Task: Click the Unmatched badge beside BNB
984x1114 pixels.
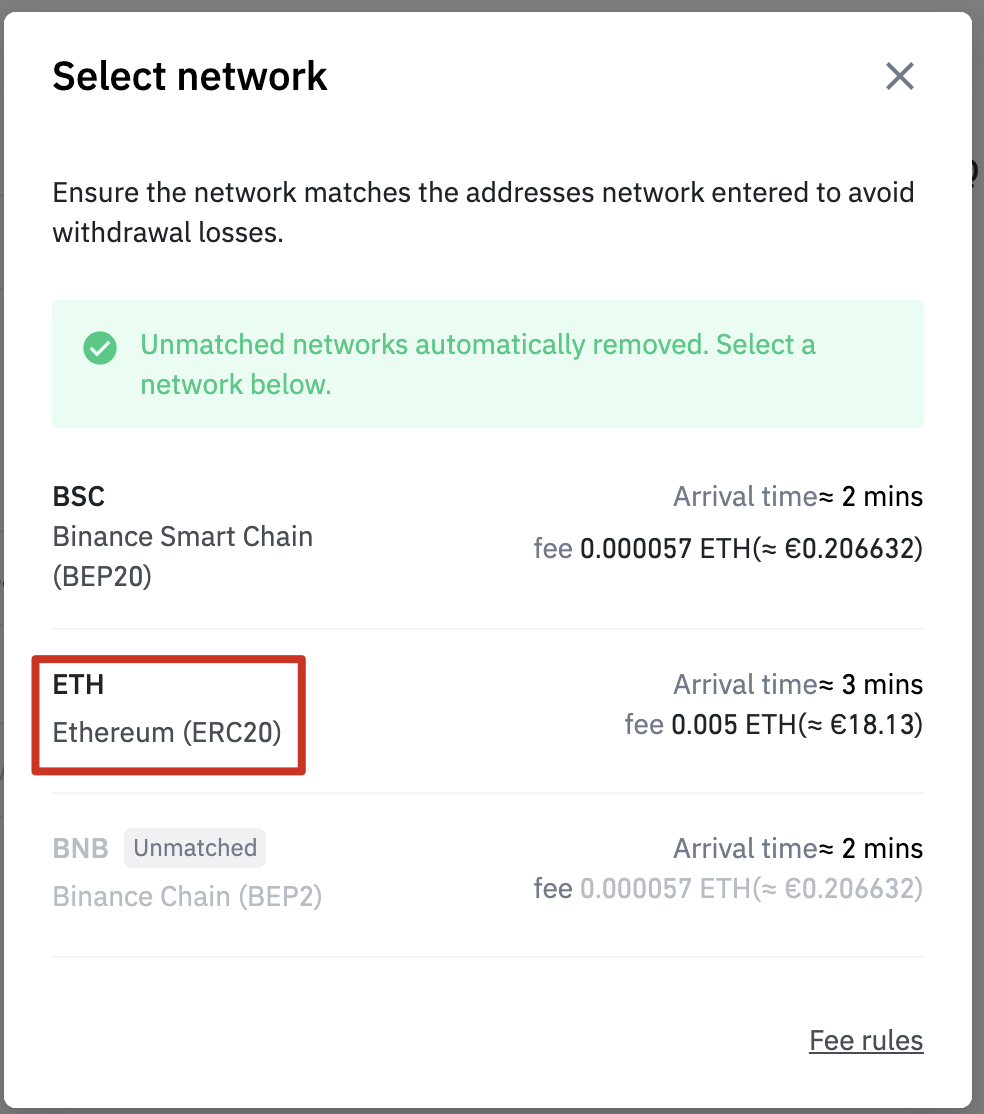Action: point(195,848)
